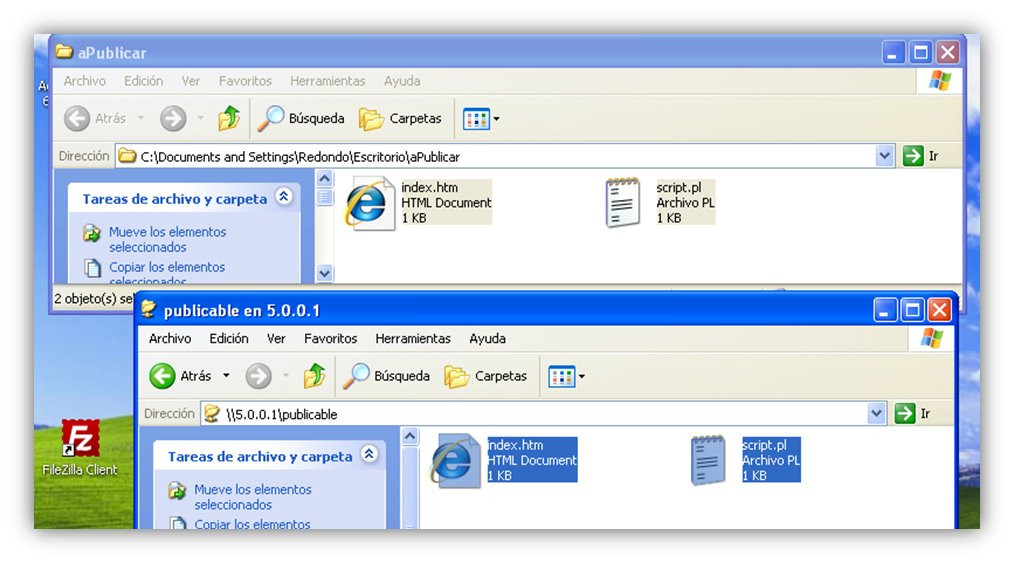The image size is (1014, 563).
Task: Open Edición menu in publicable window
Action: pyautogui.click(x=229, y=338)
